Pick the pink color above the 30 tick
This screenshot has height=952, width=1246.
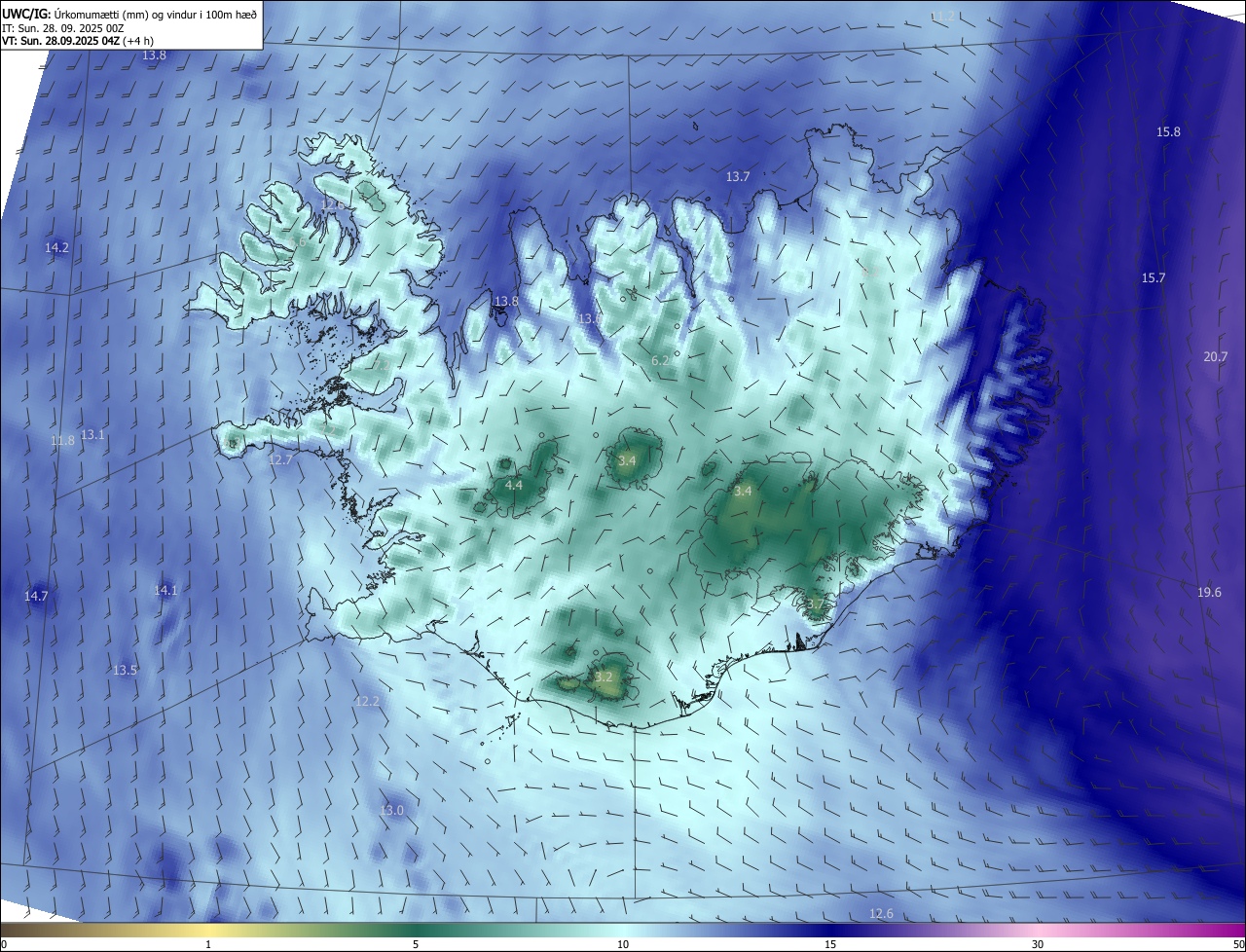(x=1038, y=930)
